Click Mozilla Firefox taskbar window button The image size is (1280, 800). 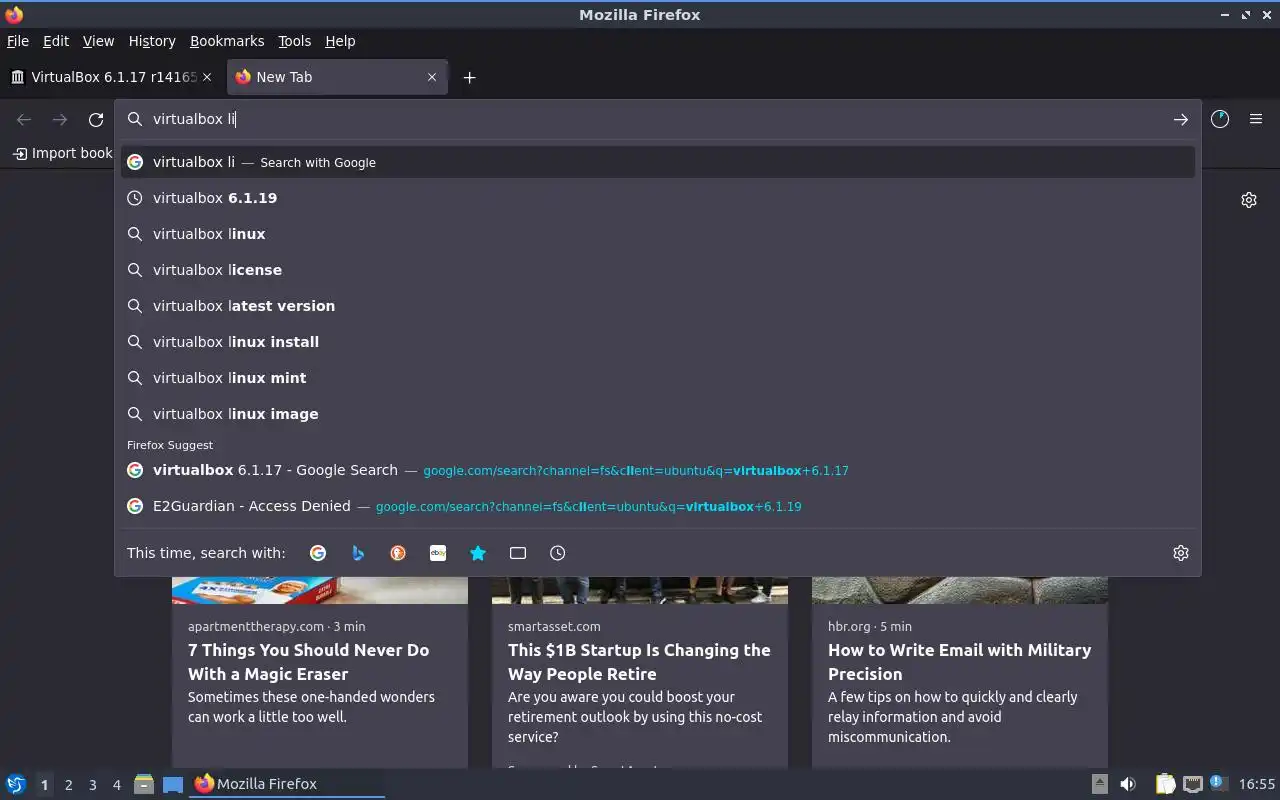click(x=287, y=784)
